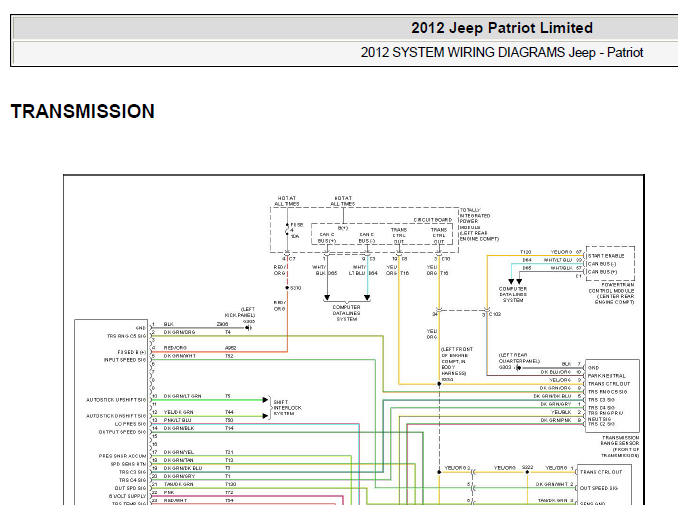Click the '(LEFT REAR QUARTER PANEL)' ground note
This screenshot has width=678, height=505.
[519, 358]
